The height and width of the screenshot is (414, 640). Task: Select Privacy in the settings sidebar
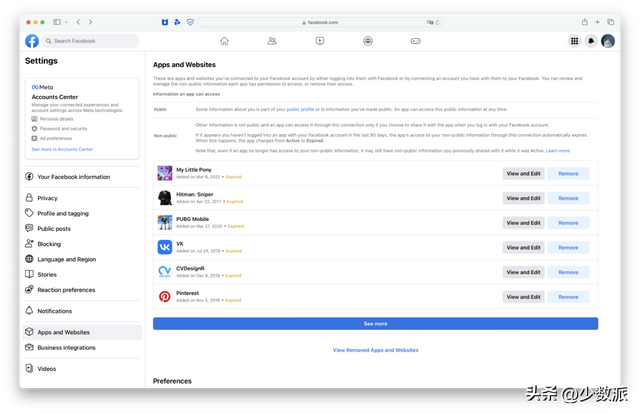pos(82,198)
